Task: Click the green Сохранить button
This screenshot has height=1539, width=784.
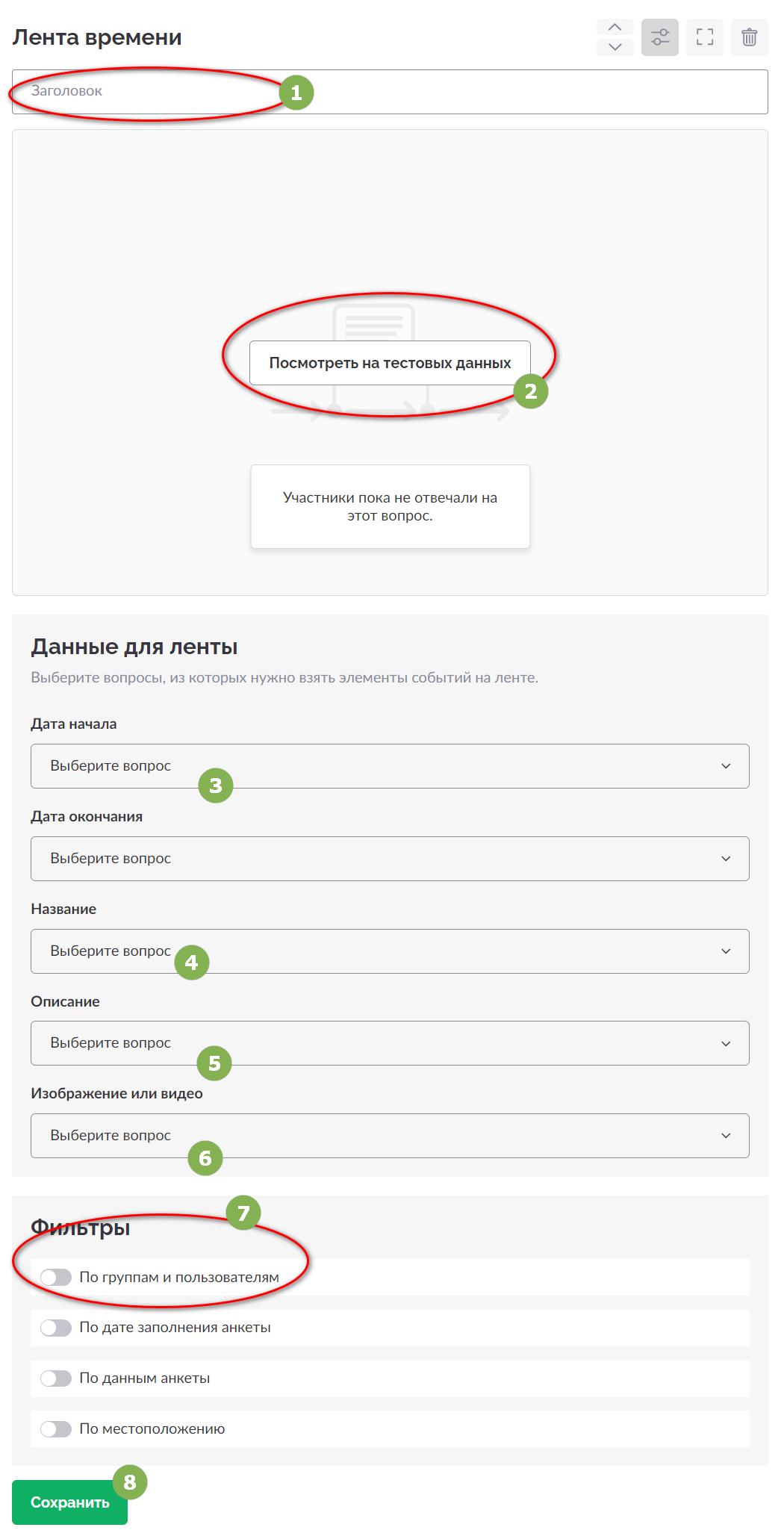Action: (69, 1502)
